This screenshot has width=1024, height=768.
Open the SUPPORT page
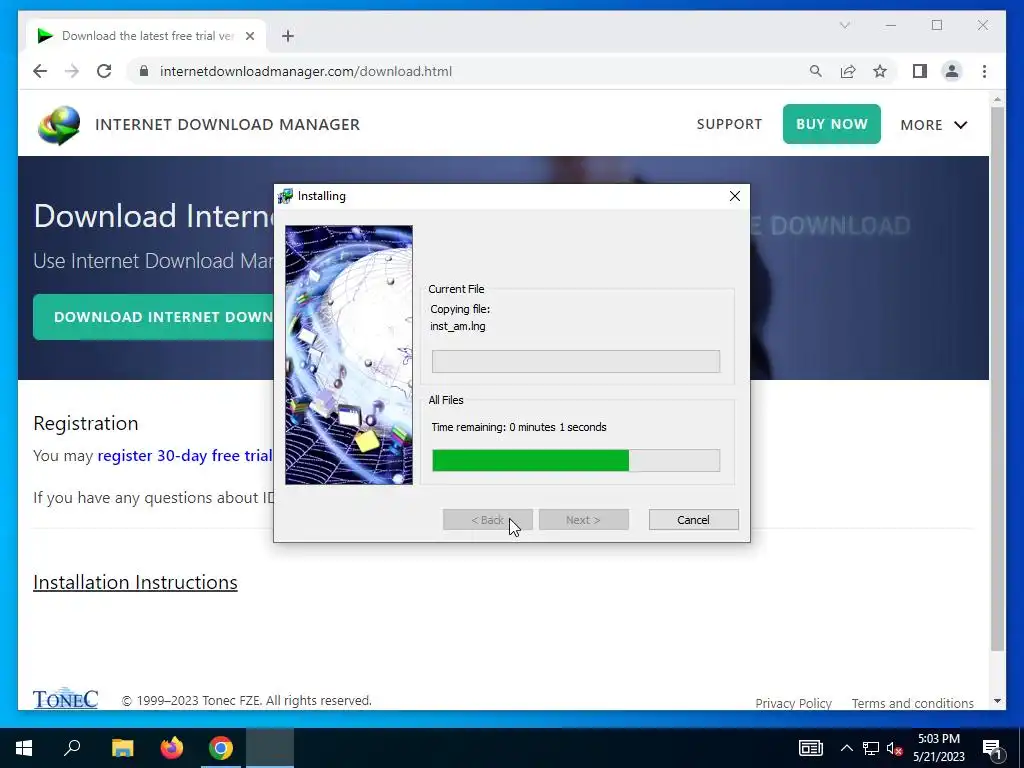click(x=729, y=124)
